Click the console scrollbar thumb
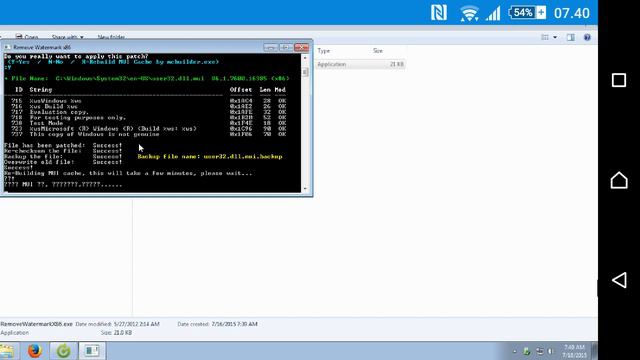The image size is (640, 360). click(305, 73)
